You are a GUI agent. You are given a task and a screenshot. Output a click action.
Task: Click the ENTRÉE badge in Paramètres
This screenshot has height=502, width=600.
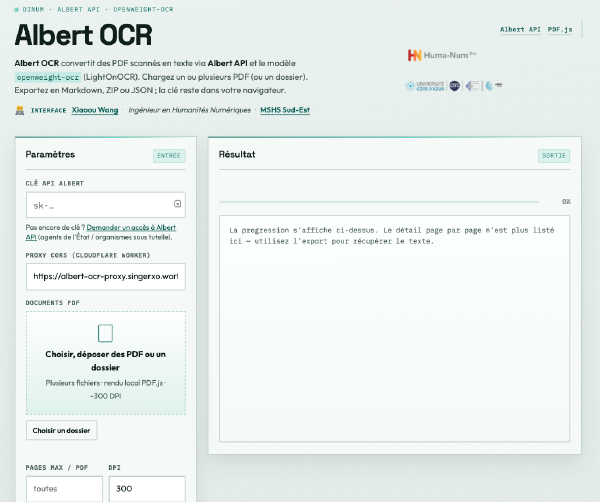(x=169, y=156)
